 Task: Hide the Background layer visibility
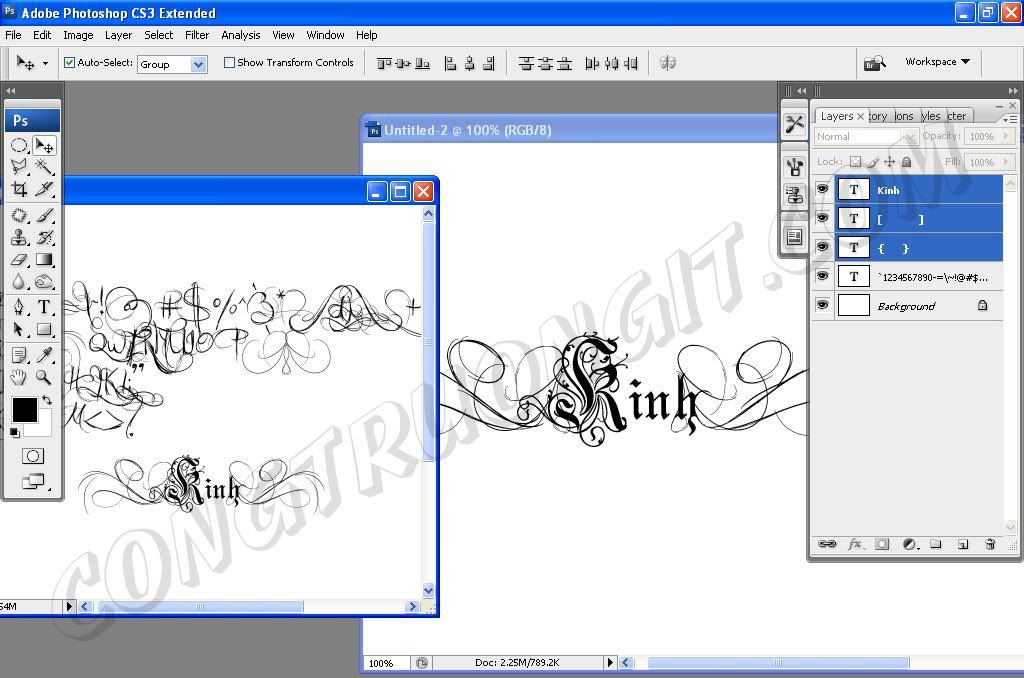(x=822, y=306)
